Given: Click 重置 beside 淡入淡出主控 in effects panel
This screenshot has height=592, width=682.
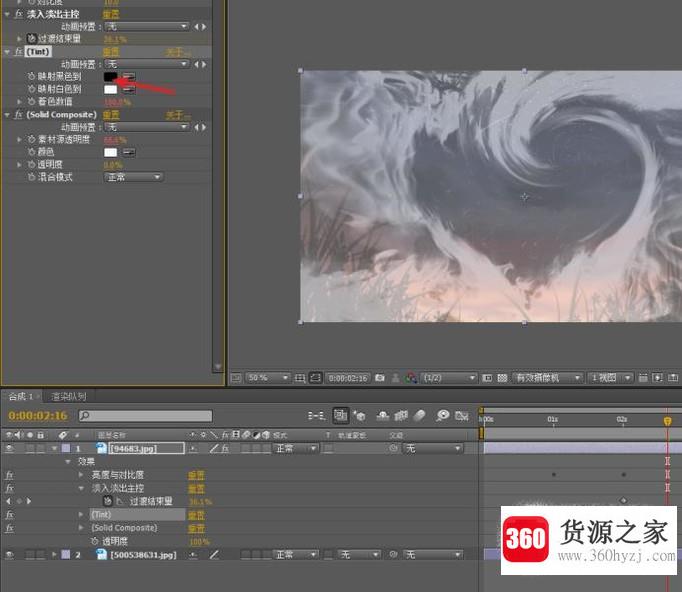Looking at the screenshot, I should (x=111, y=14).
